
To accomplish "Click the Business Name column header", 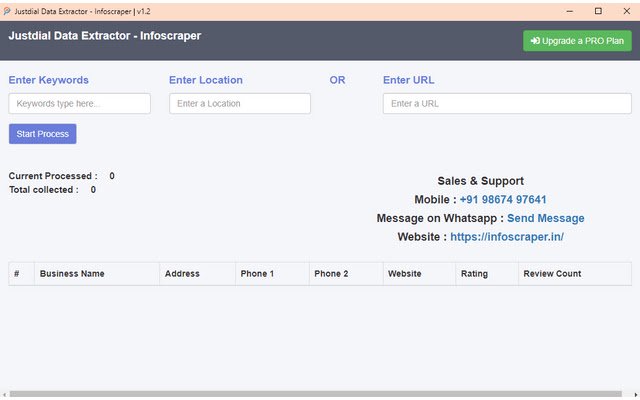I will 97,274.
